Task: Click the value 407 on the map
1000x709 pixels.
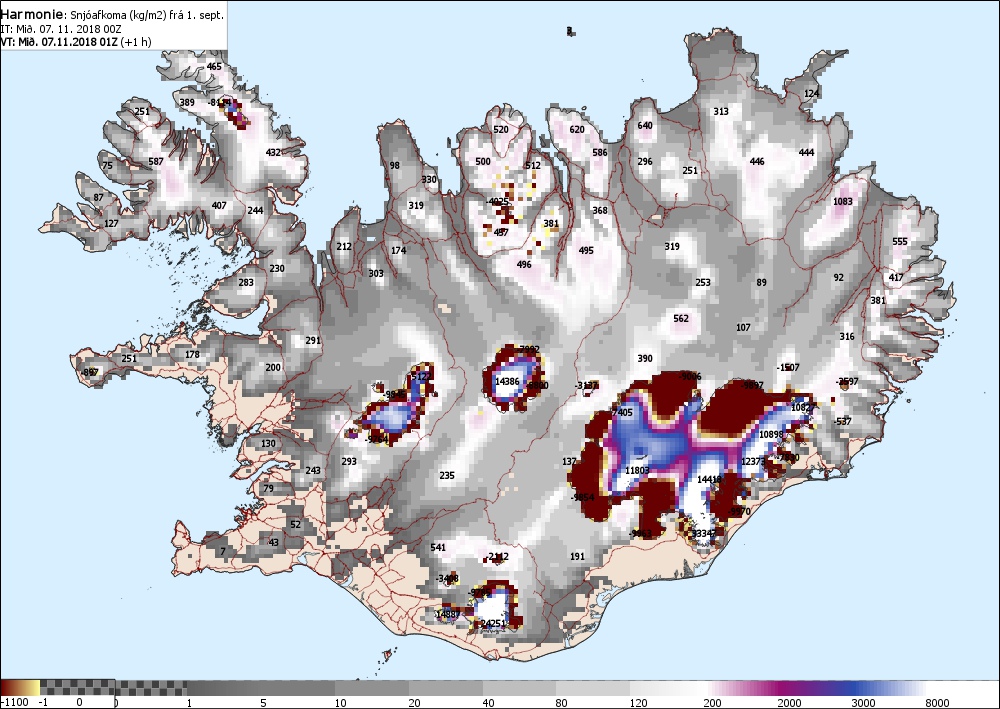Action: point(219,205)
